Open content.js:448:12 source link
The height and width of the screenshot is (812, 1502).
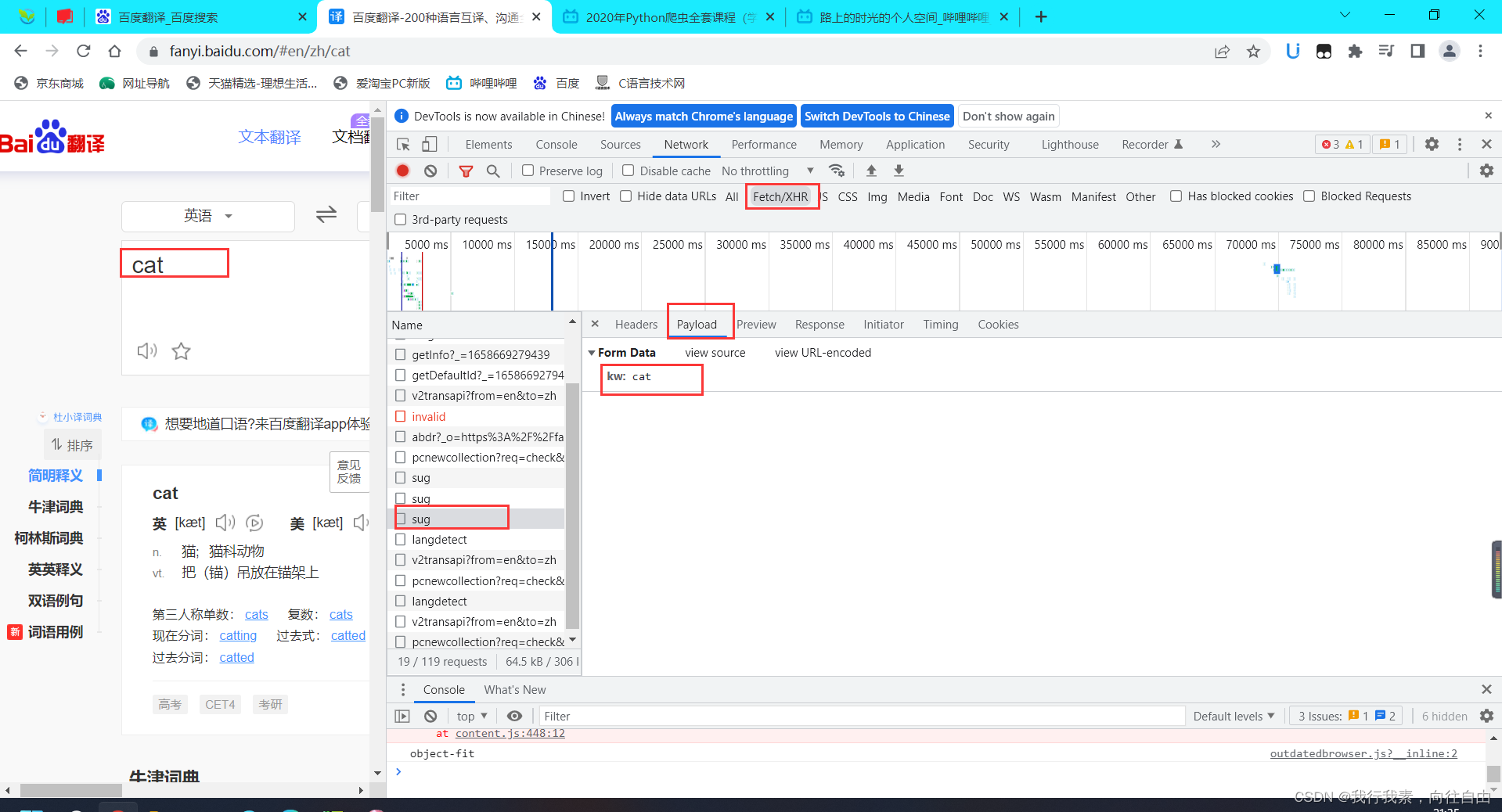510,734
